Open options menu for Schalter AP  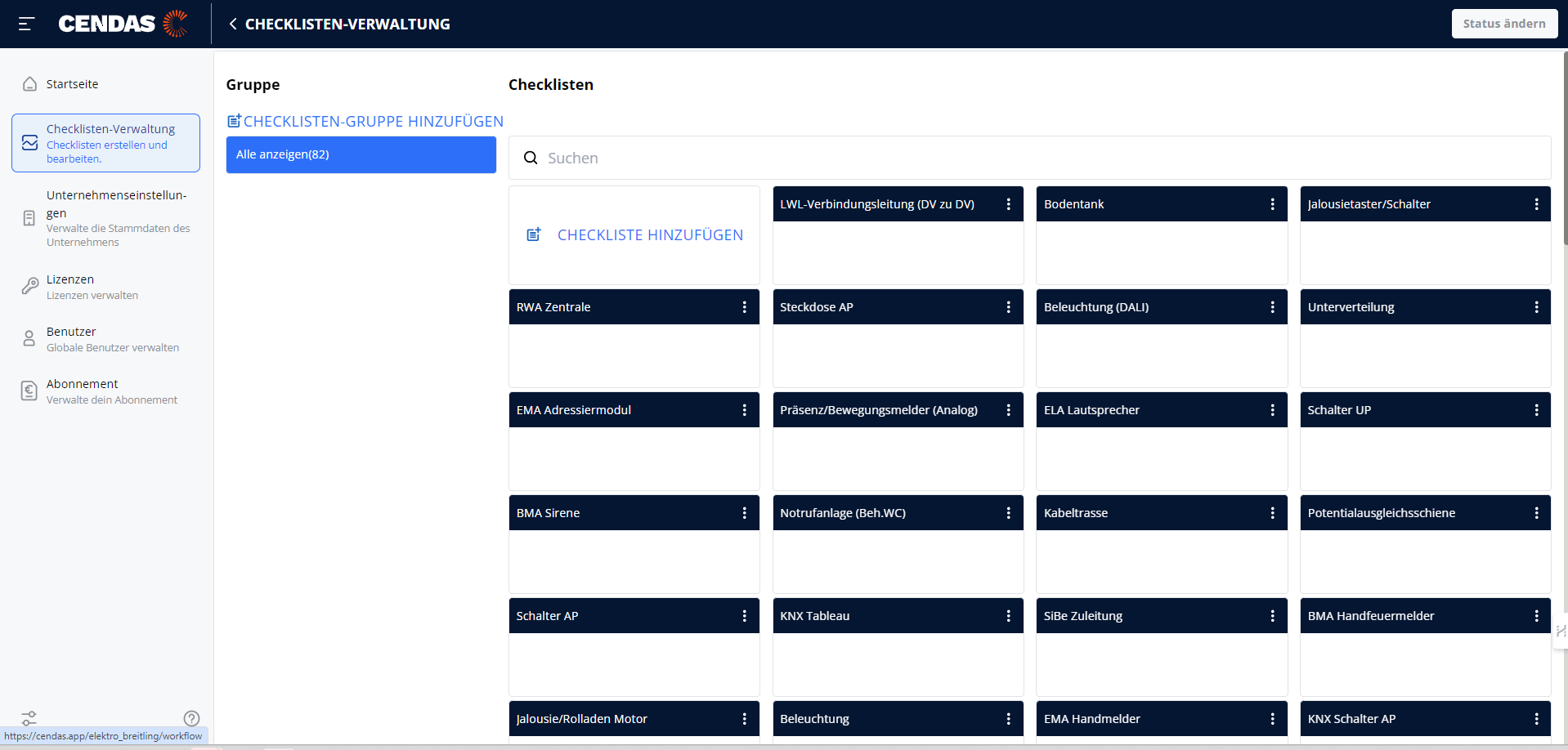pyautogui.click(x=745, y=616)
